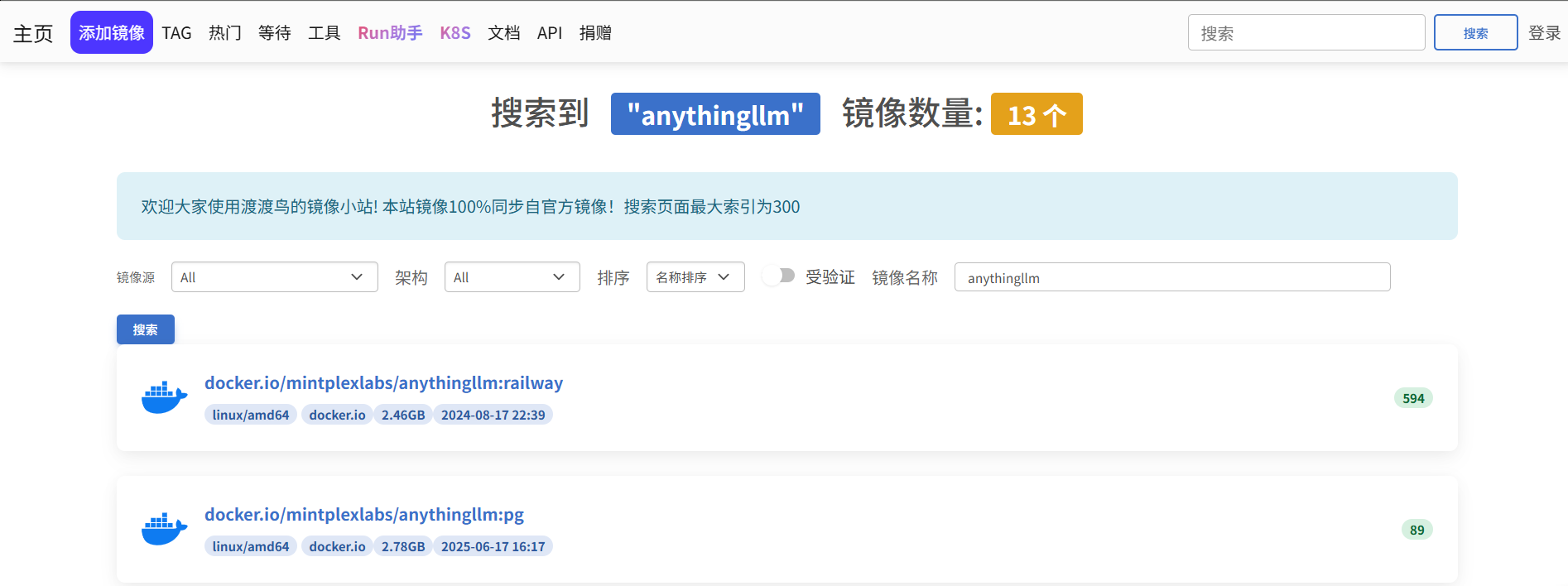Toggle the 受验证 verified switch
Screen dimensions: 1568x586
pyautogui.click(x=779, y=276)
